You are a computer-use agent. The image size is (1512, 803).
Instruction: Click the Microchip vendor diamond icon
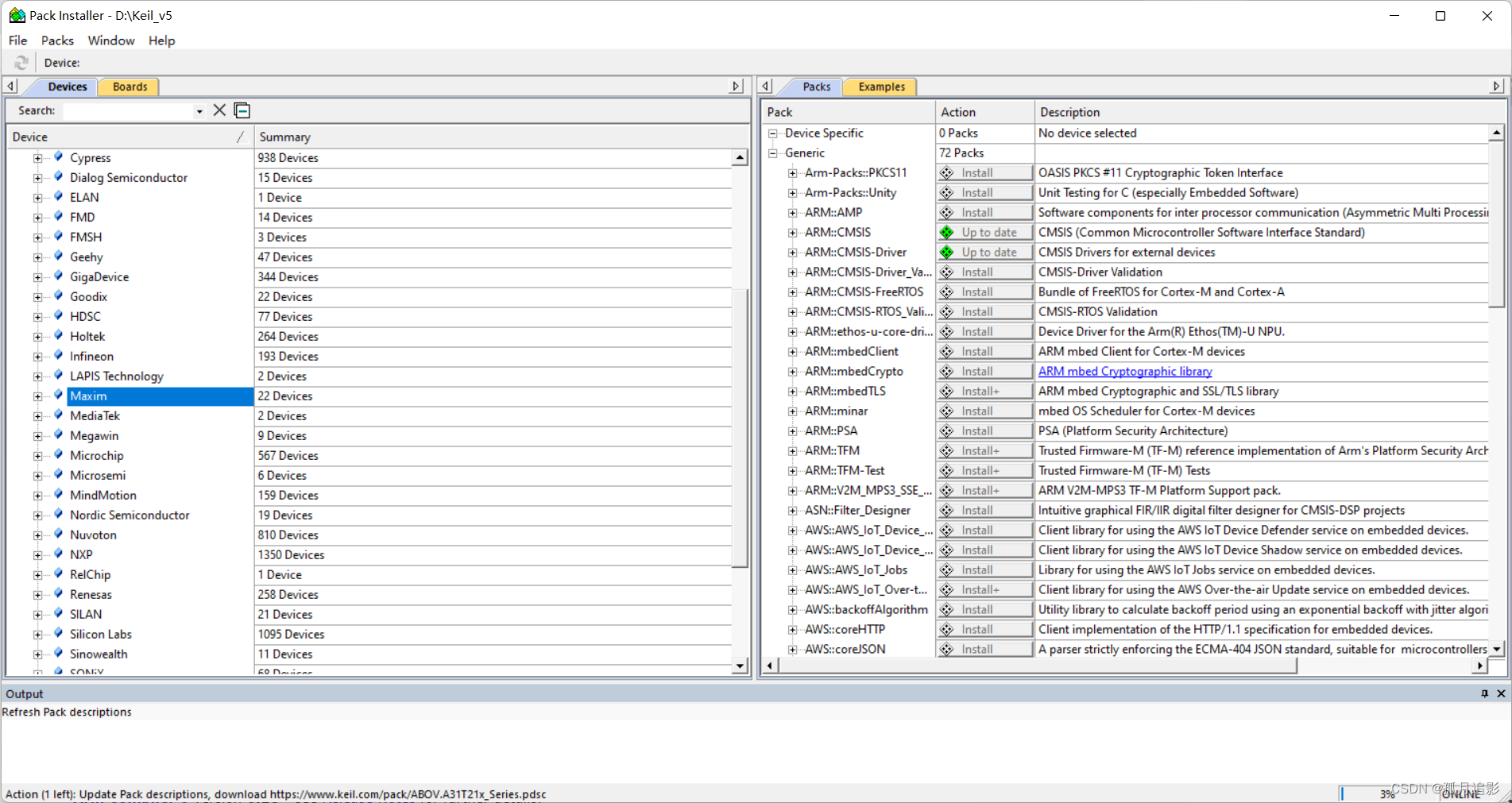click(x=58, y=455)
